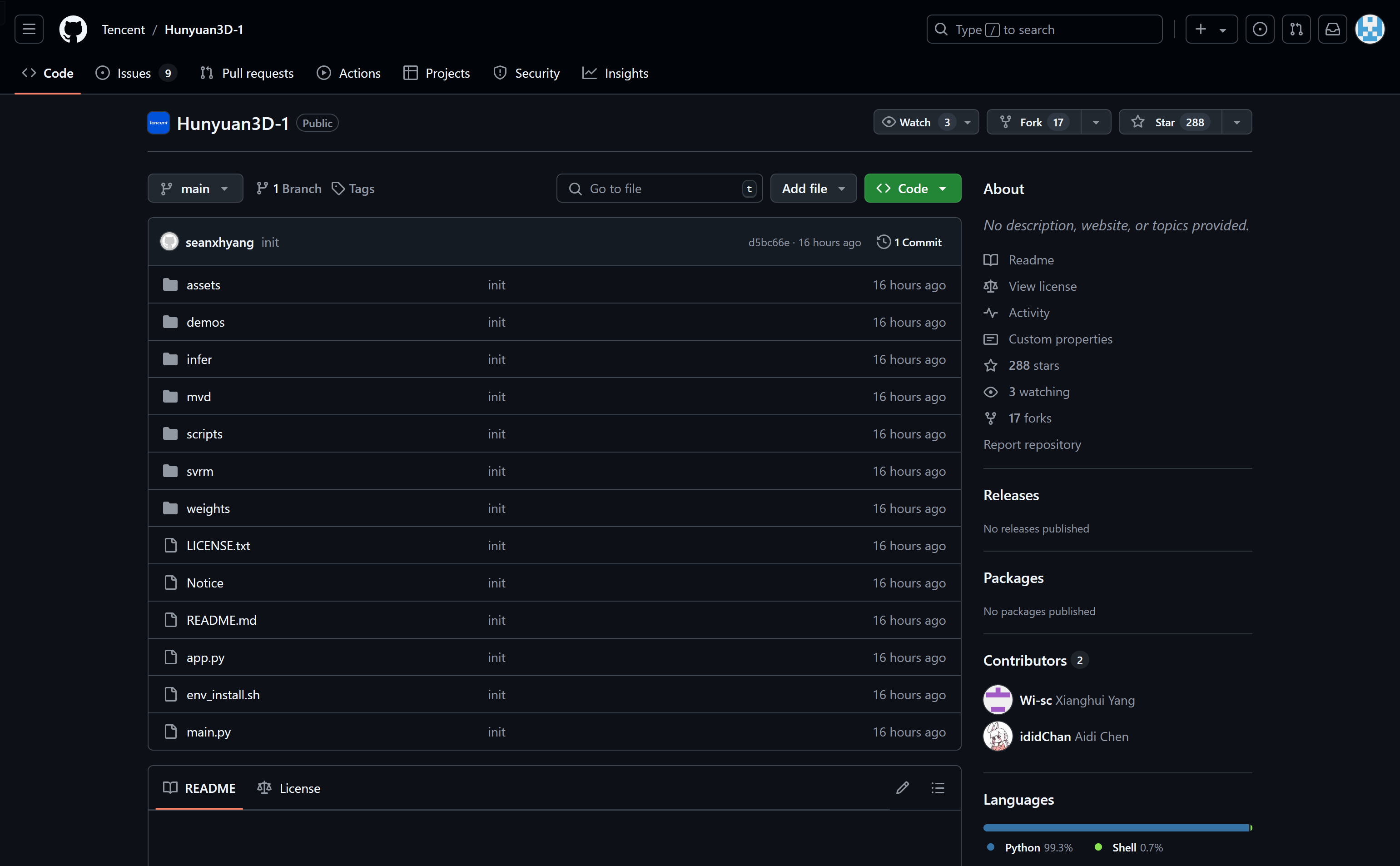Switch to the Issues tab

[x=136, y=73]
